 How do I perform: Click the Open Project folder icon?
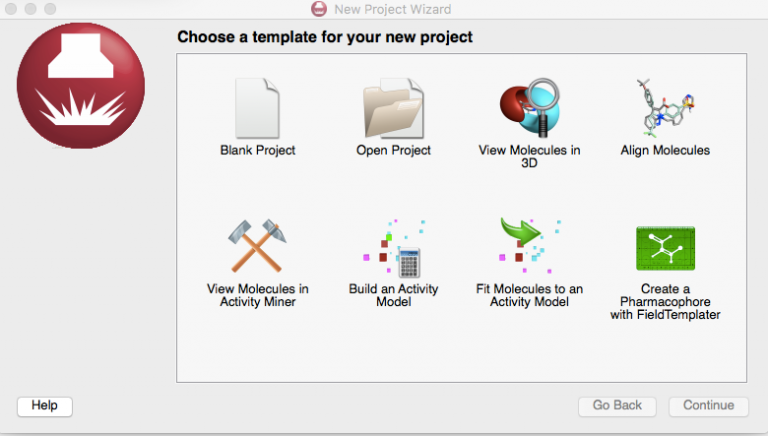394,108
